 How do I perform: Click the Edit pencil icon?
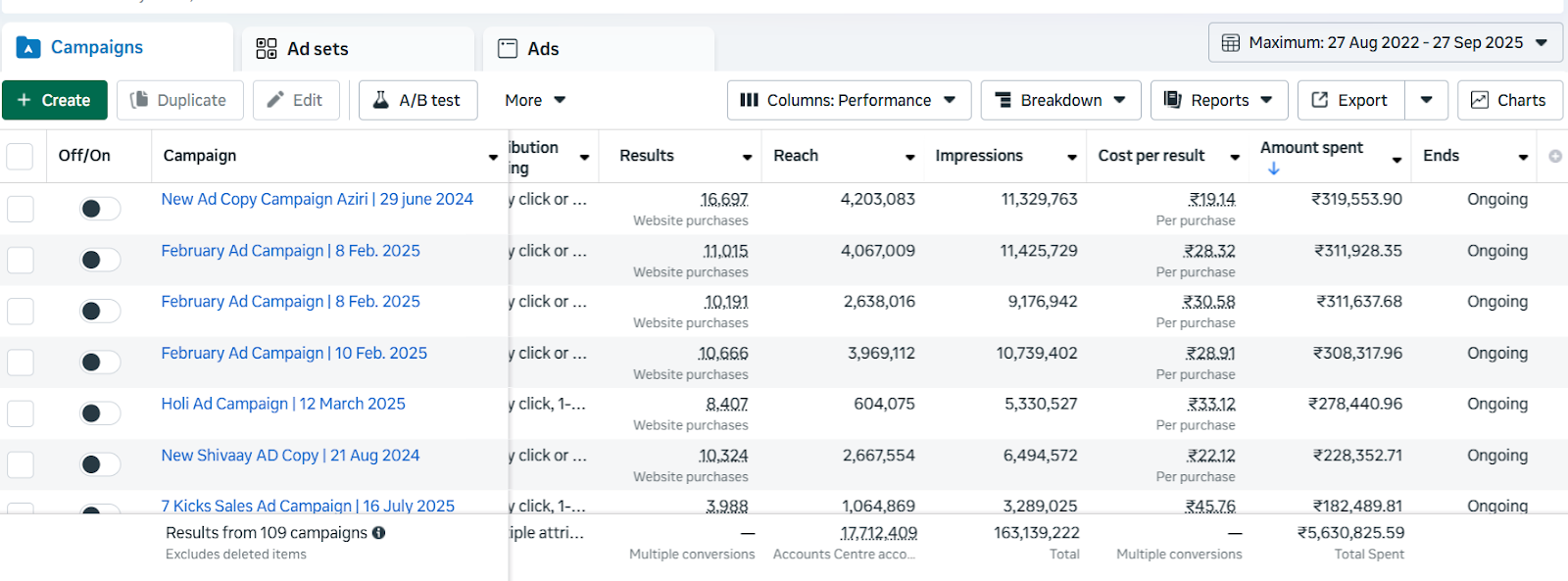point(276,100)
